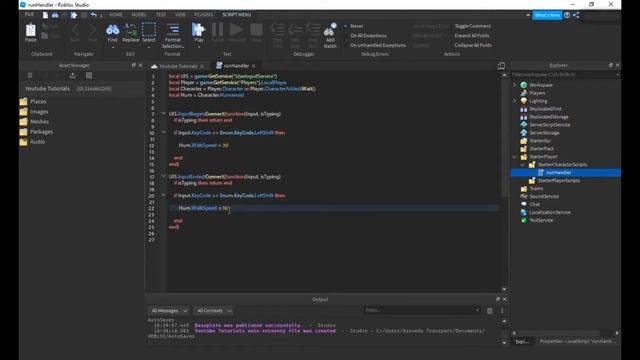Click Collapse All Folds action
This screenshot has width=640, height=360.
tap(473, 45)
